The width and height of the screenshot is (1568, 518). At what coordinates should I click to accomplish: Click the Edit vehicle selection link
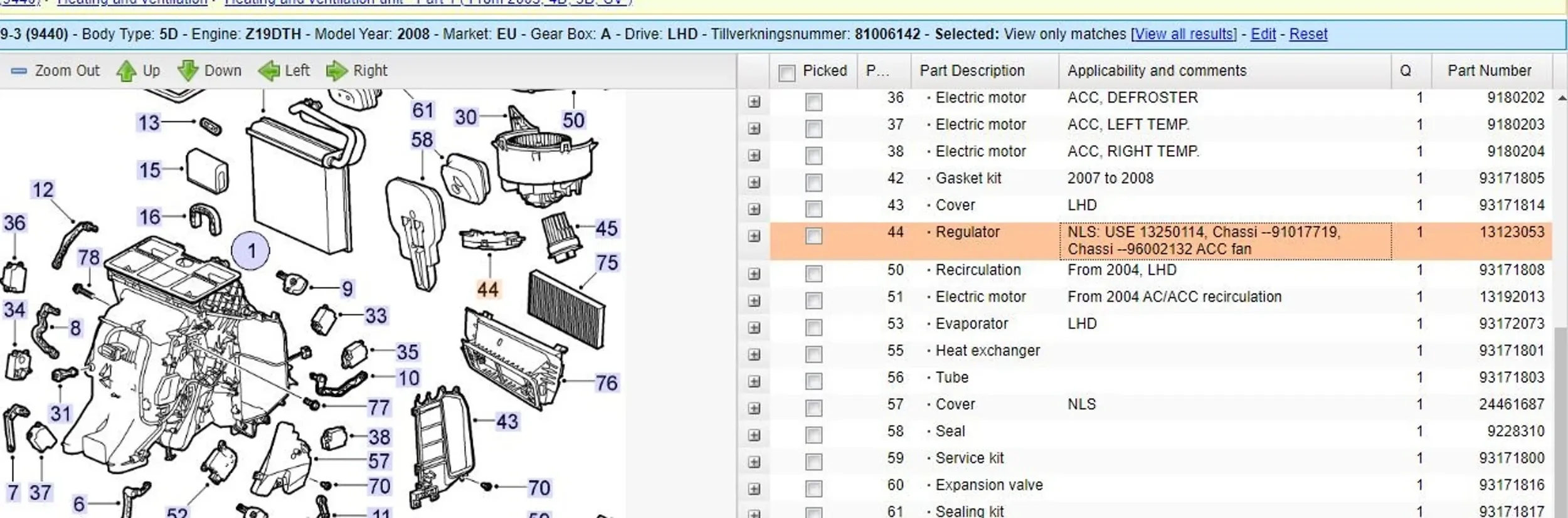[1263, 34]
